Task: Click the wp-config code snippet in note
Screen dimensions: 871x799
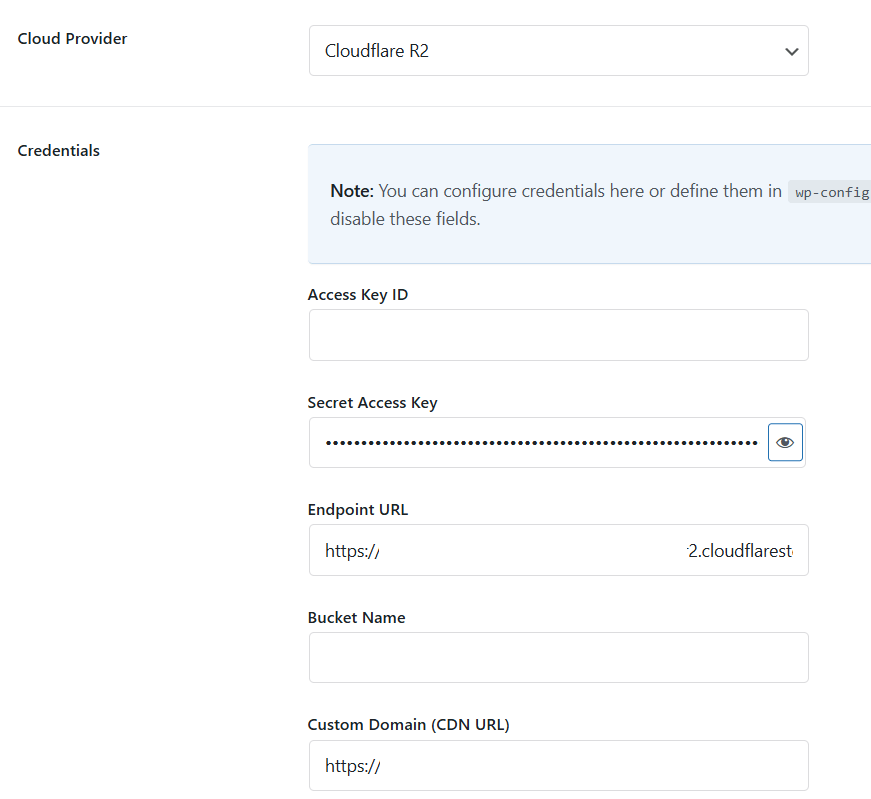Action: 830,192
